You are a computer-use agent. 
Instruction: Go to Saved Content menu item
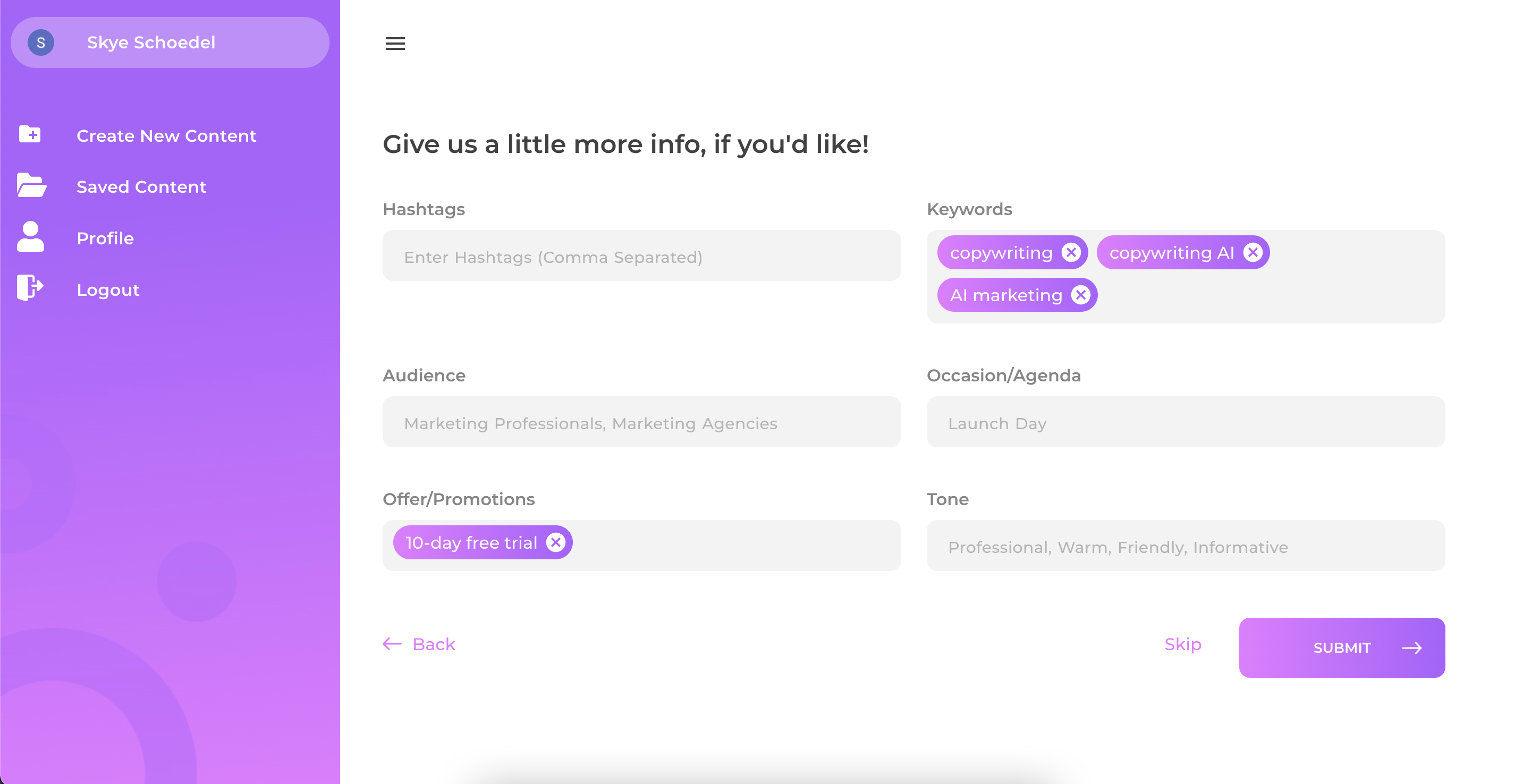(141, 186)
